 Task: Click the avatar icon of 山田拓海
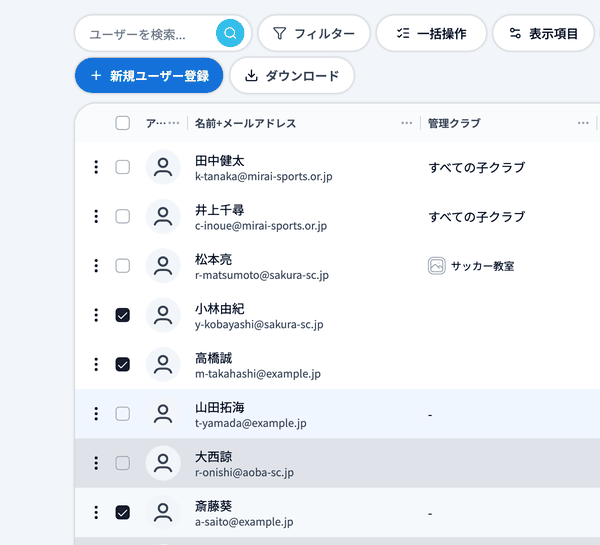(x=163, y=414)
